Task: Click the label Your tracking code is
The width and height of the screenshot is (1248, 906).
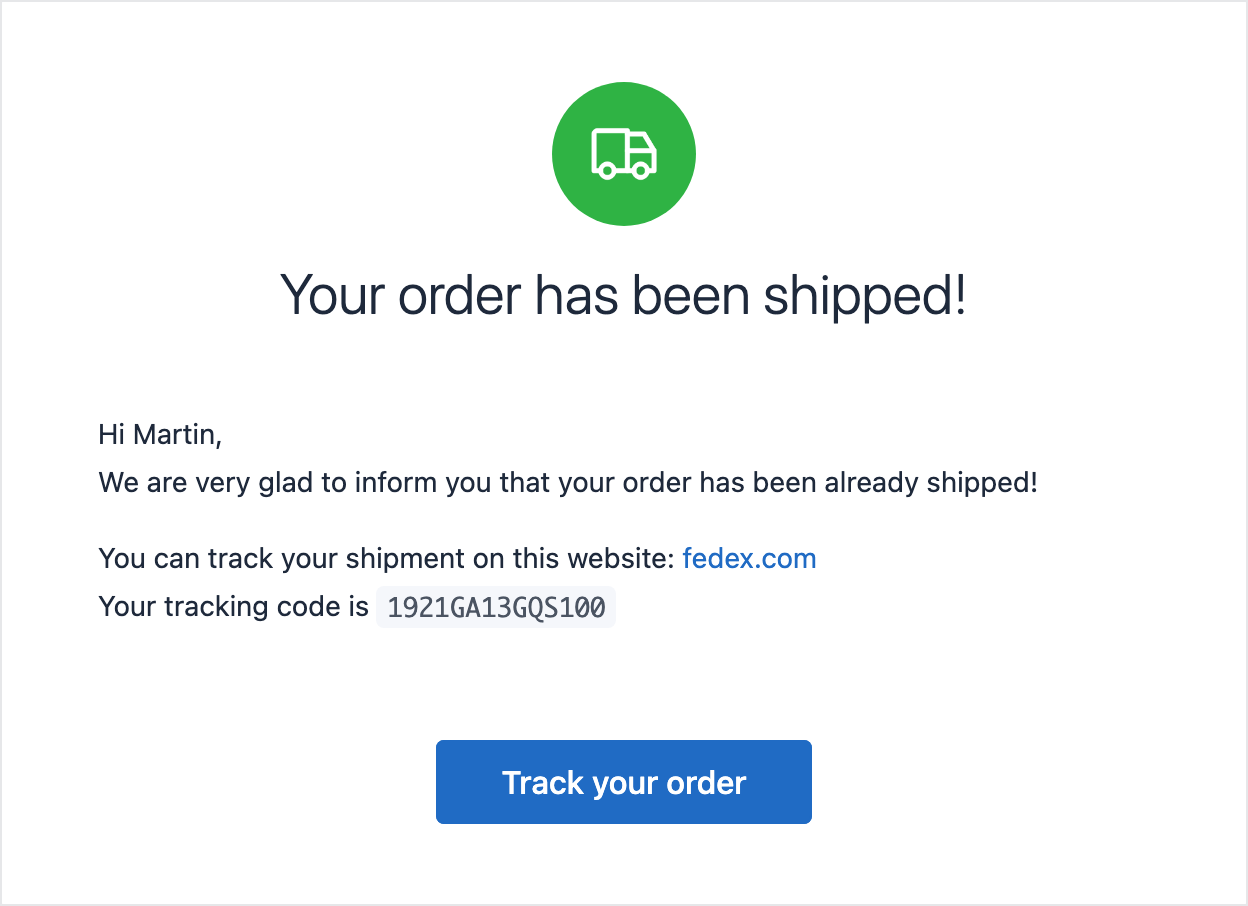Action: coord(232,606)
